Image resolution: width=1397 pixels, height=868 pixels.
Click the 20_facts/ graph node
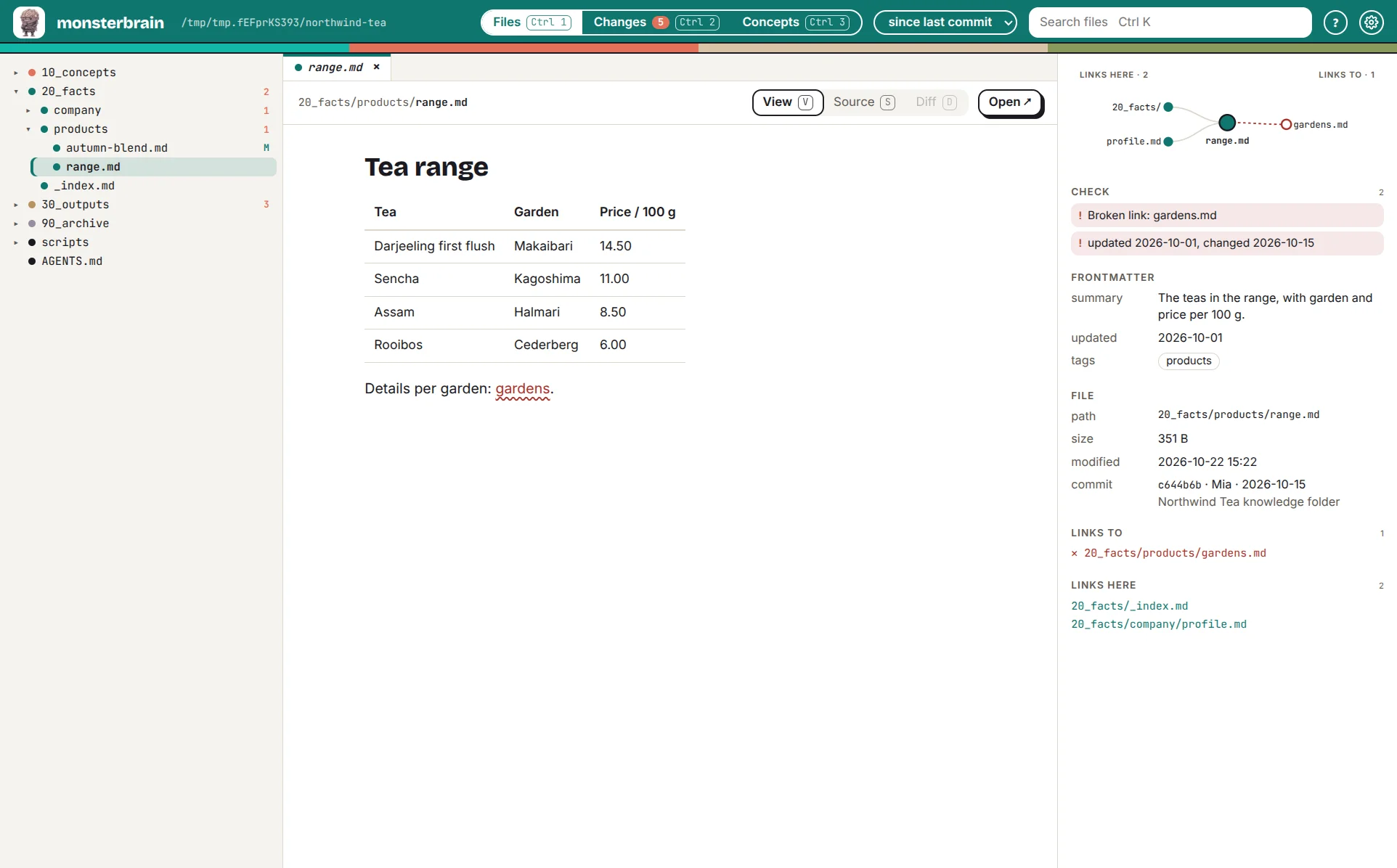coord(1168,107)
